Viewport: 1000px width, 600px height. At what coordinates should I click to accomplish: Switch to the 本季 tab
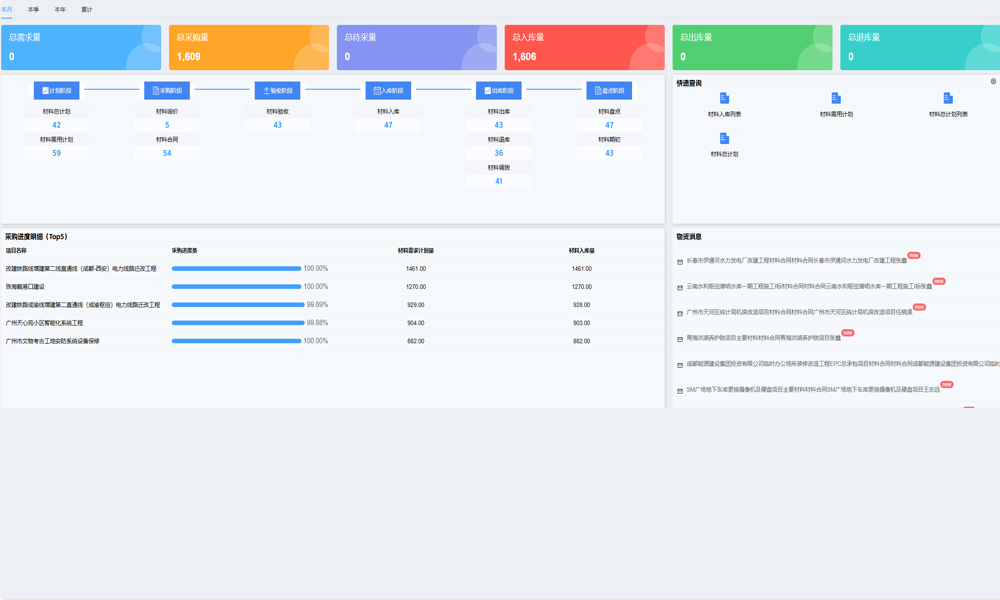(x=34, y=9)
